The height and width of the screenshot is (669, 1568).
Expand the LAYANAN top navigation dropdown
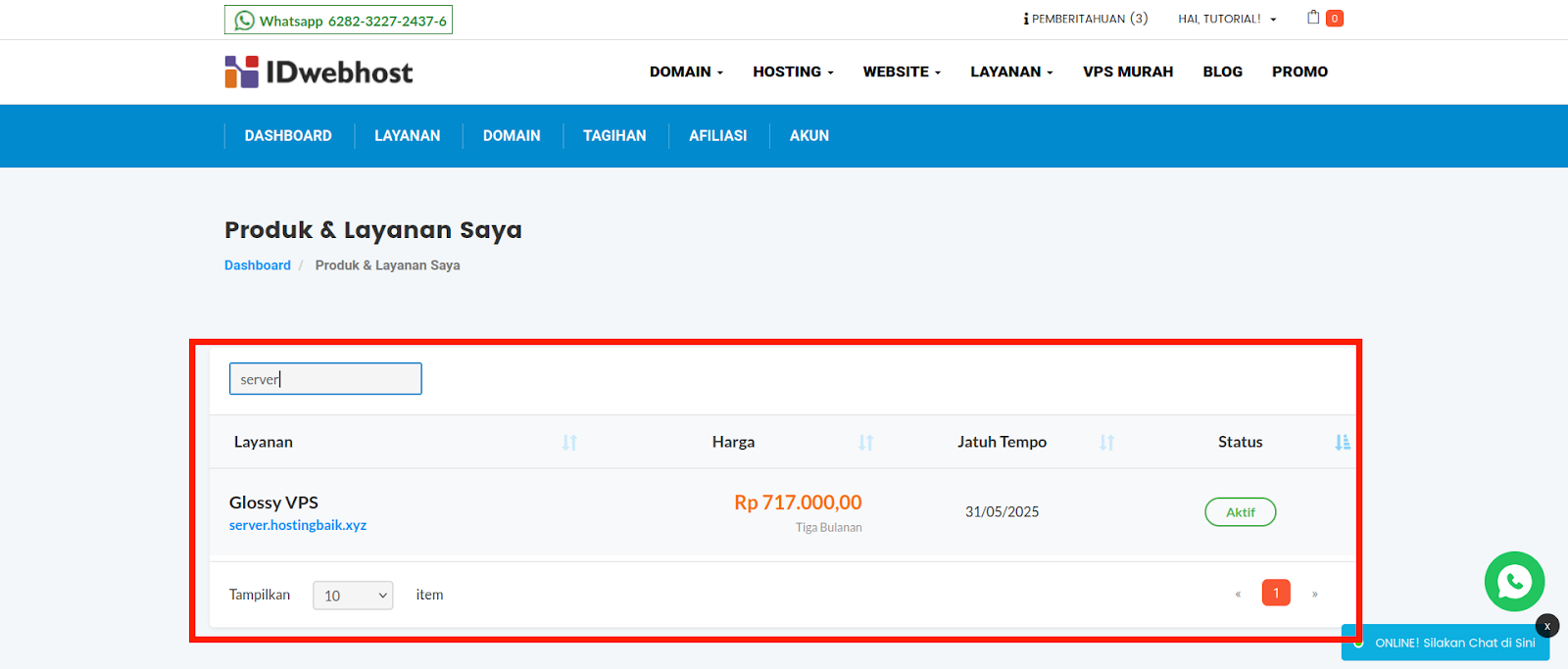[1011, 72]
